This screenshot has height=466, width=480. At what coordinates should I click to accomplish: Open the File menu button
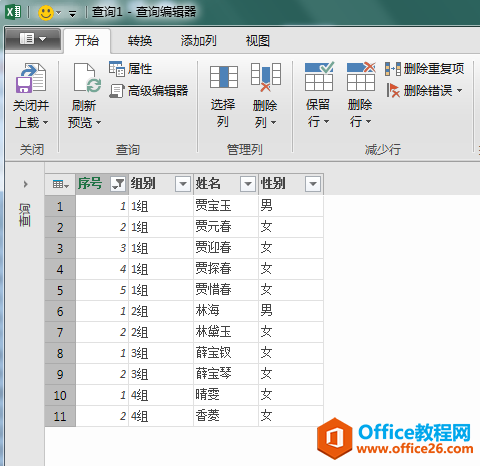click(33, 39)
